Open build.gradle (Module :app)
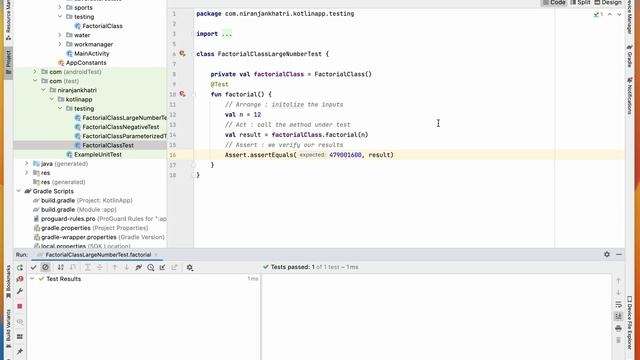The image size is (640, 360). 78,209
